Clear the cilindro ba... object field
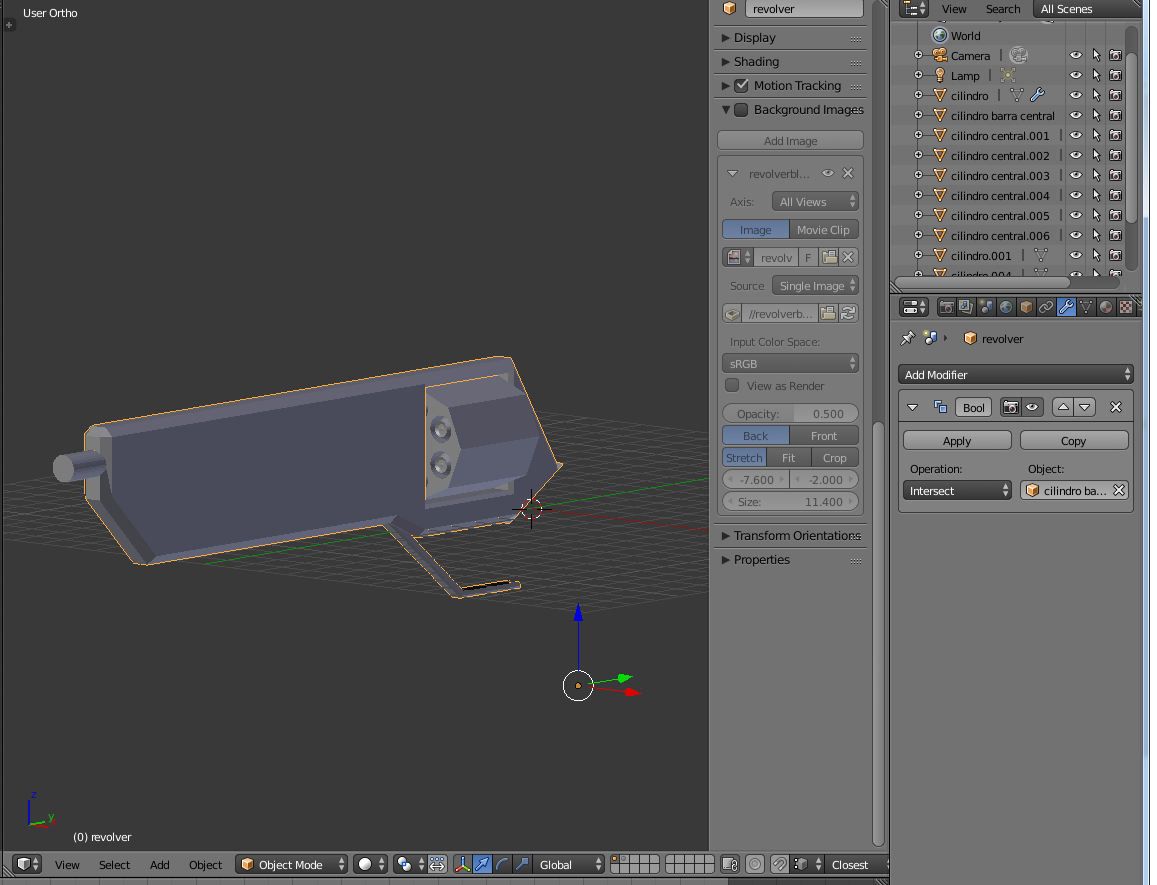Image resolution: width=1157 pixels, height=885 pixels. tap(1119, 490)
